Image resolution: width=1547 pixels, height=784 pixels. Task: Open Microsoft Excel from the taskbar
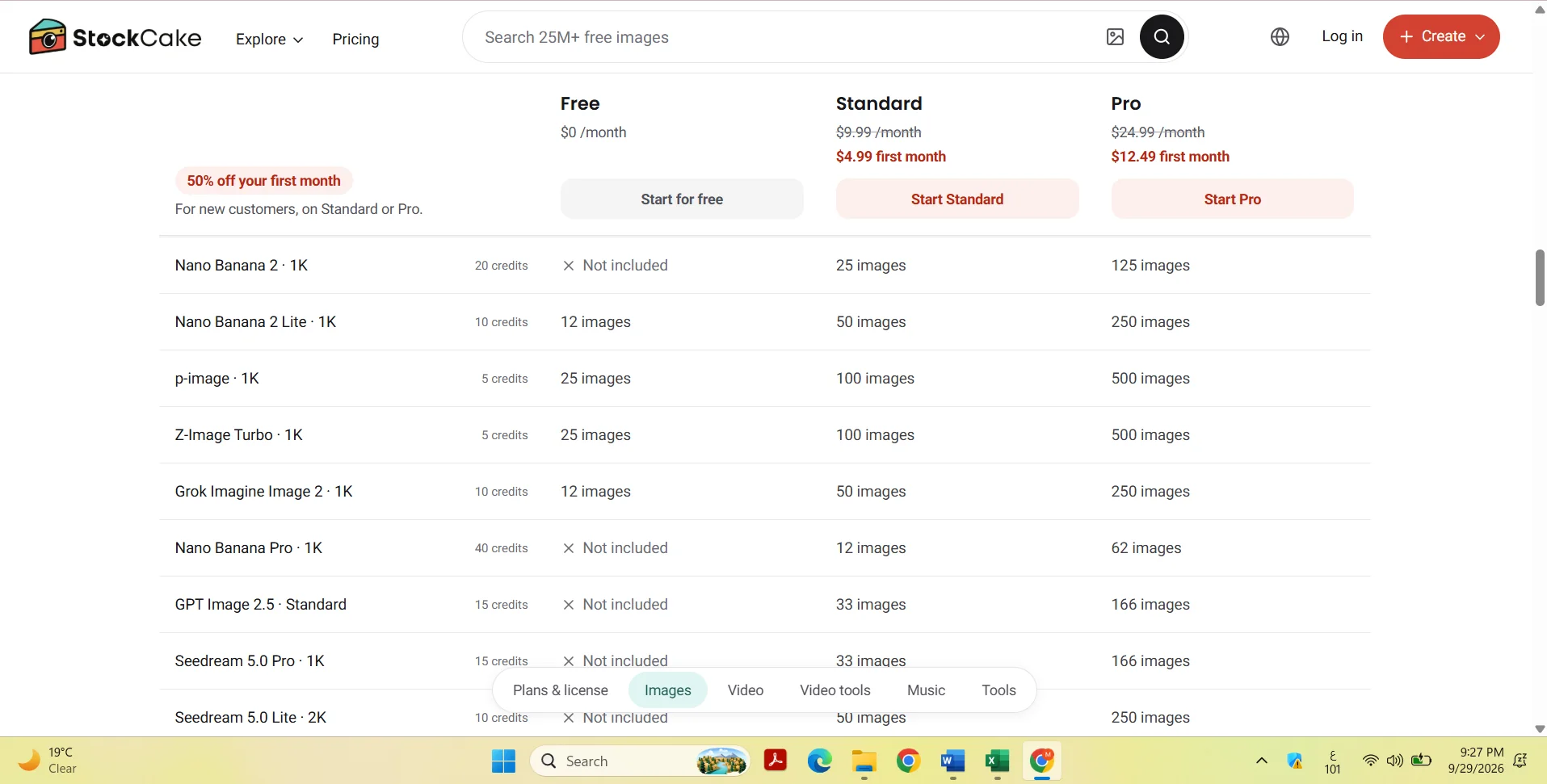pyautogui.click(x=998, y=761)
